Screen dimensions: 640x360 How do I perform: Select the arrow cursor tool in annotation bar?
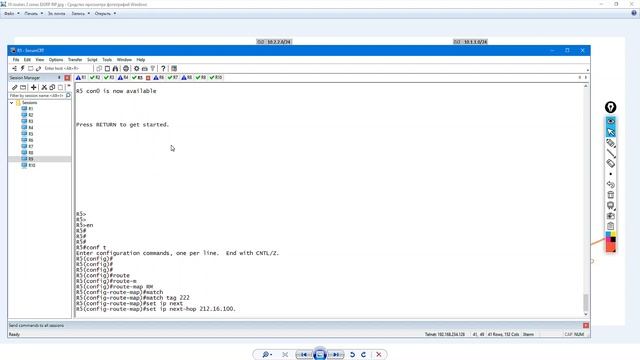(611, 132)
